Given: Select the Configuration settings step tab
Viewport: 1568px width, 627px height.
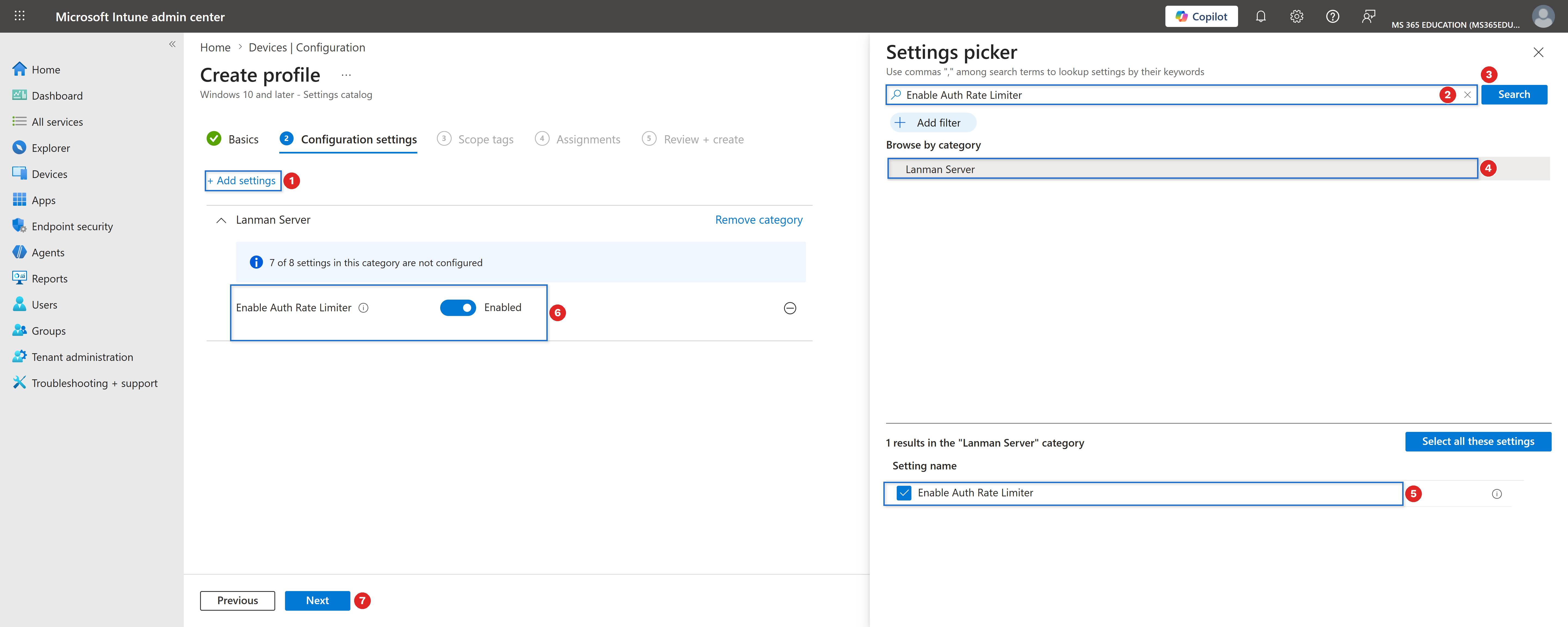Looking at the screenshot, I should click(x=348, y=139).
